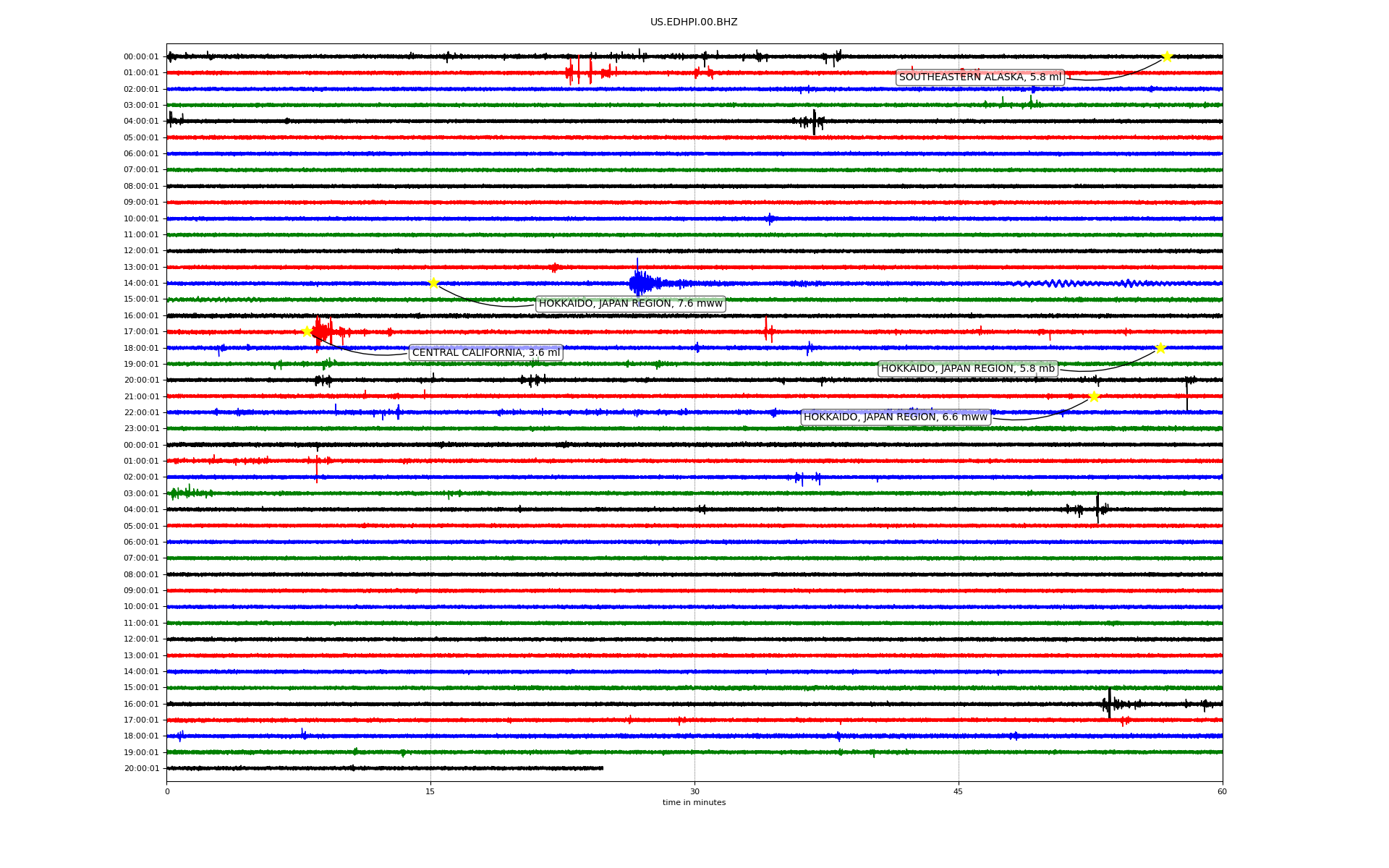The width and height of the screenshot is (1389, 868).
Task: Click the first 17:00:01 row label
Action: point(141,332)
